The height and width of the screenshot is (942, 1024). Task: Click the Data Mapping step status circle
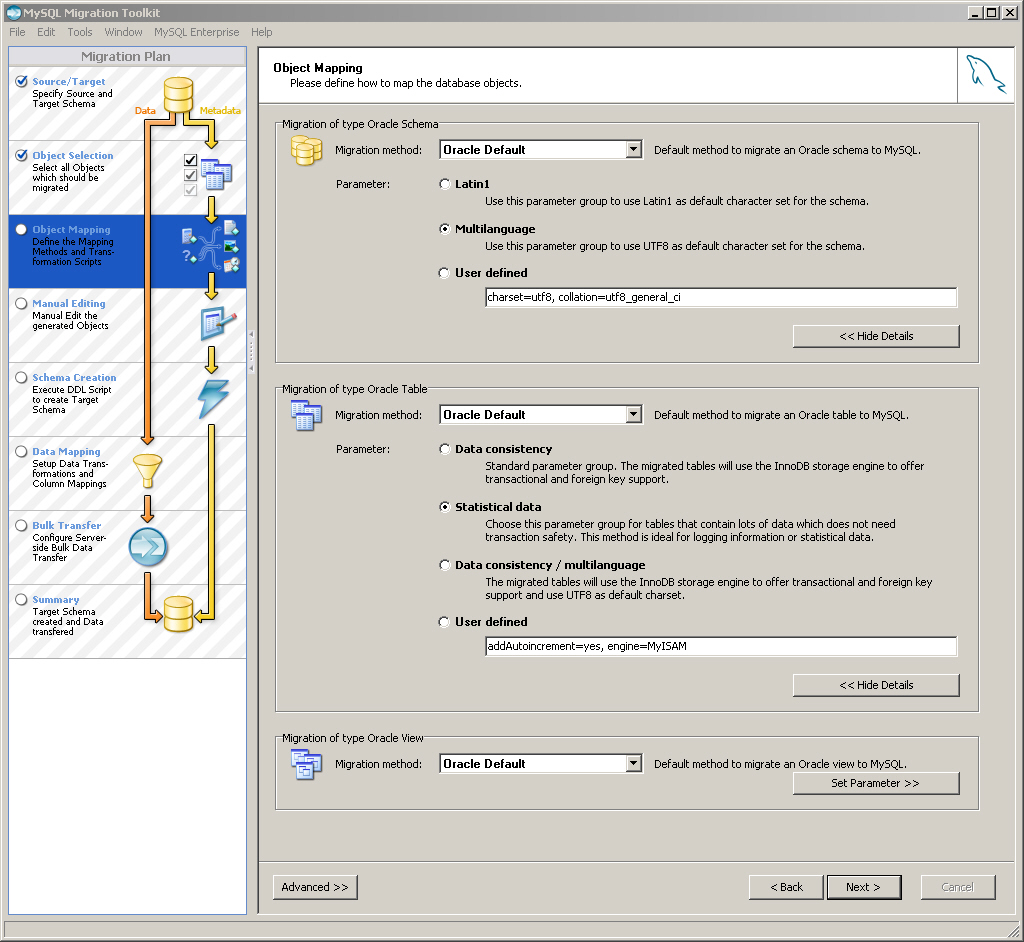pos(22,451)
